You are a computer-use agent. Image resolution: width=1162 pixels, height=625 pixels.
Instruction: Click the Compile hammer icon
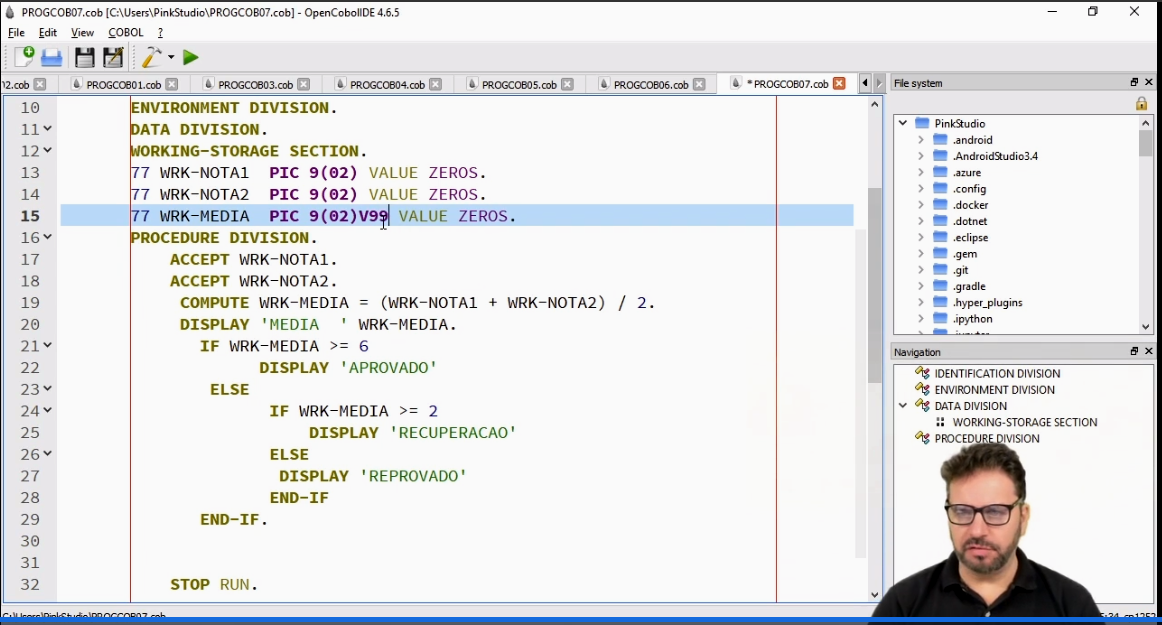pos(151,57)
